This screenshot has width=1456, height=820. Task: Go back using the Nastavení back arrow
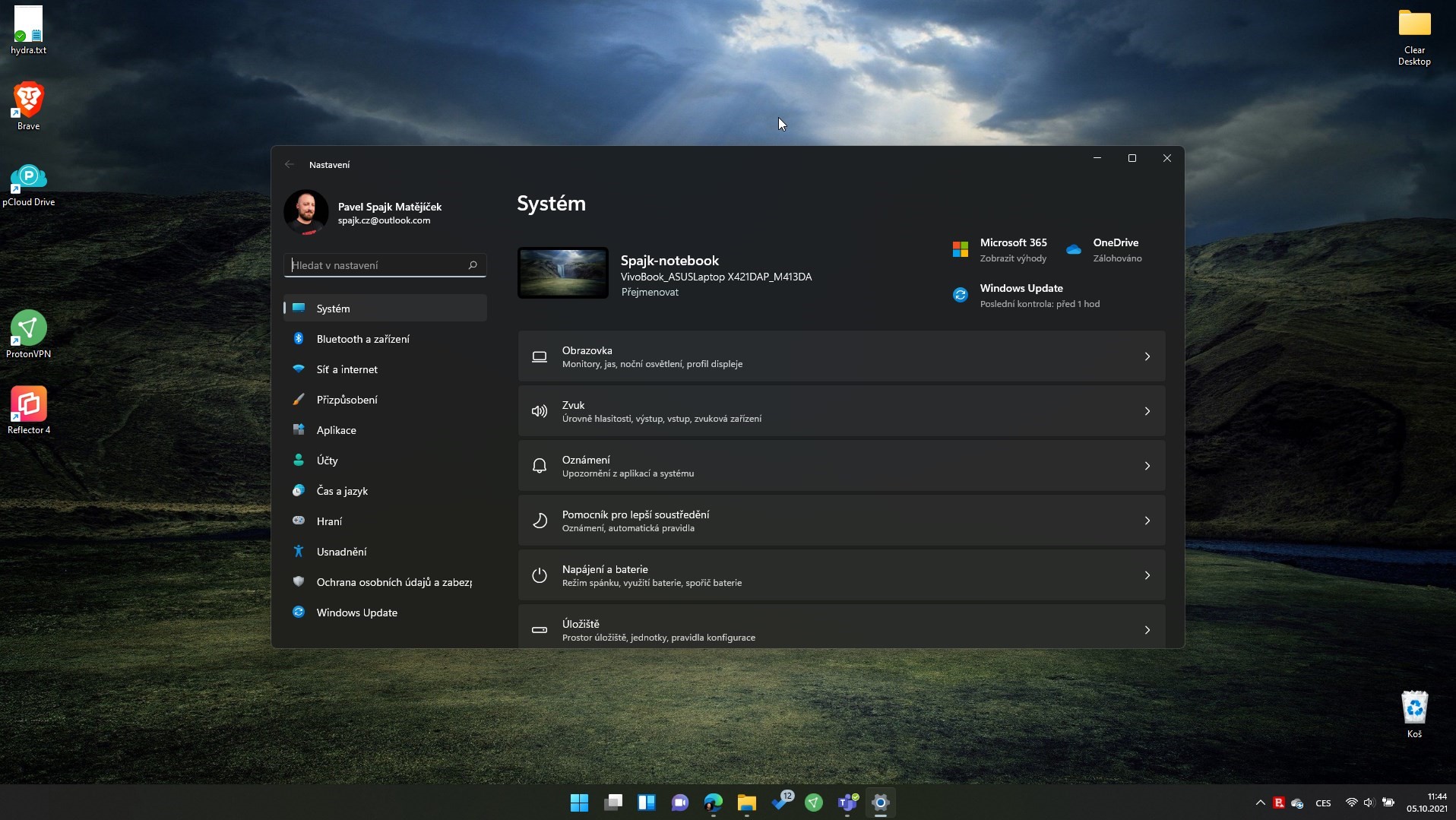click(290, 164)
